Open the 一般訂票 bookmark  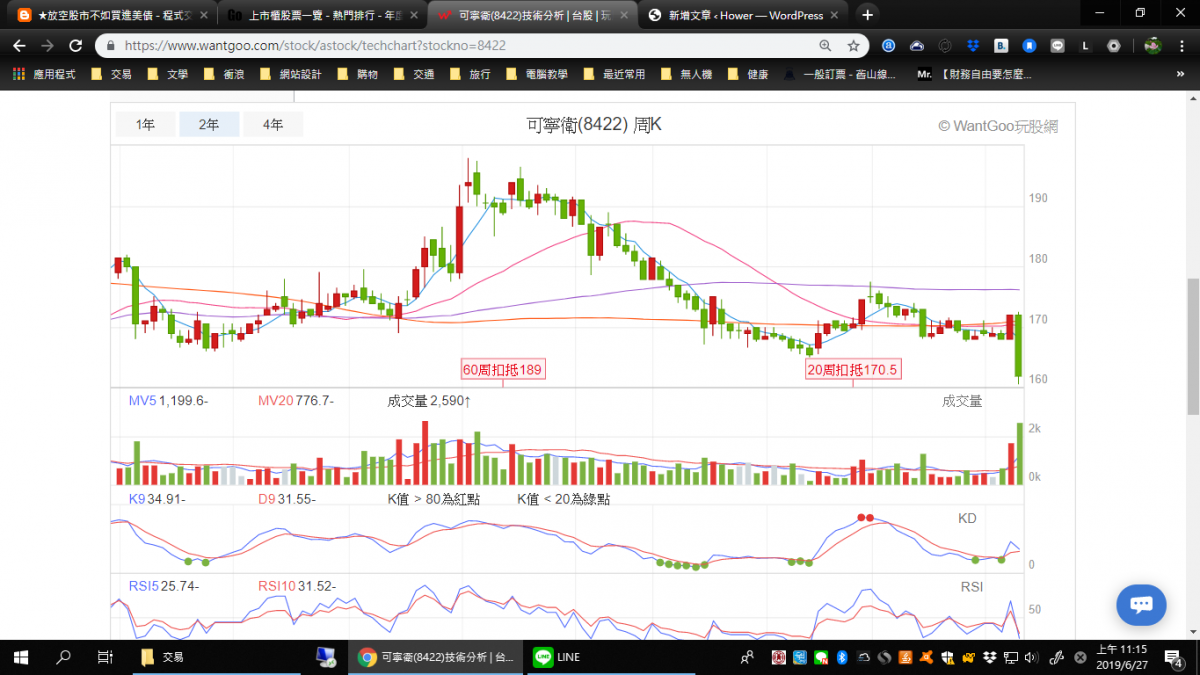tap(842, 74)
